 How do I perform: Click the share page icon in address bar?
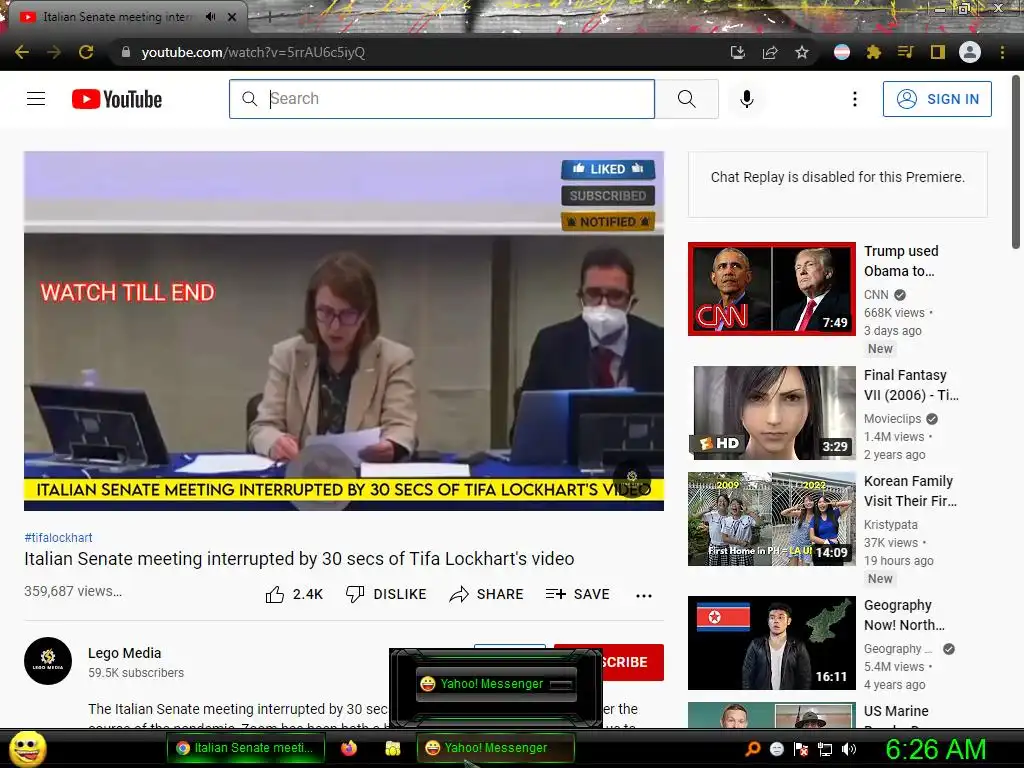point(770,52)
